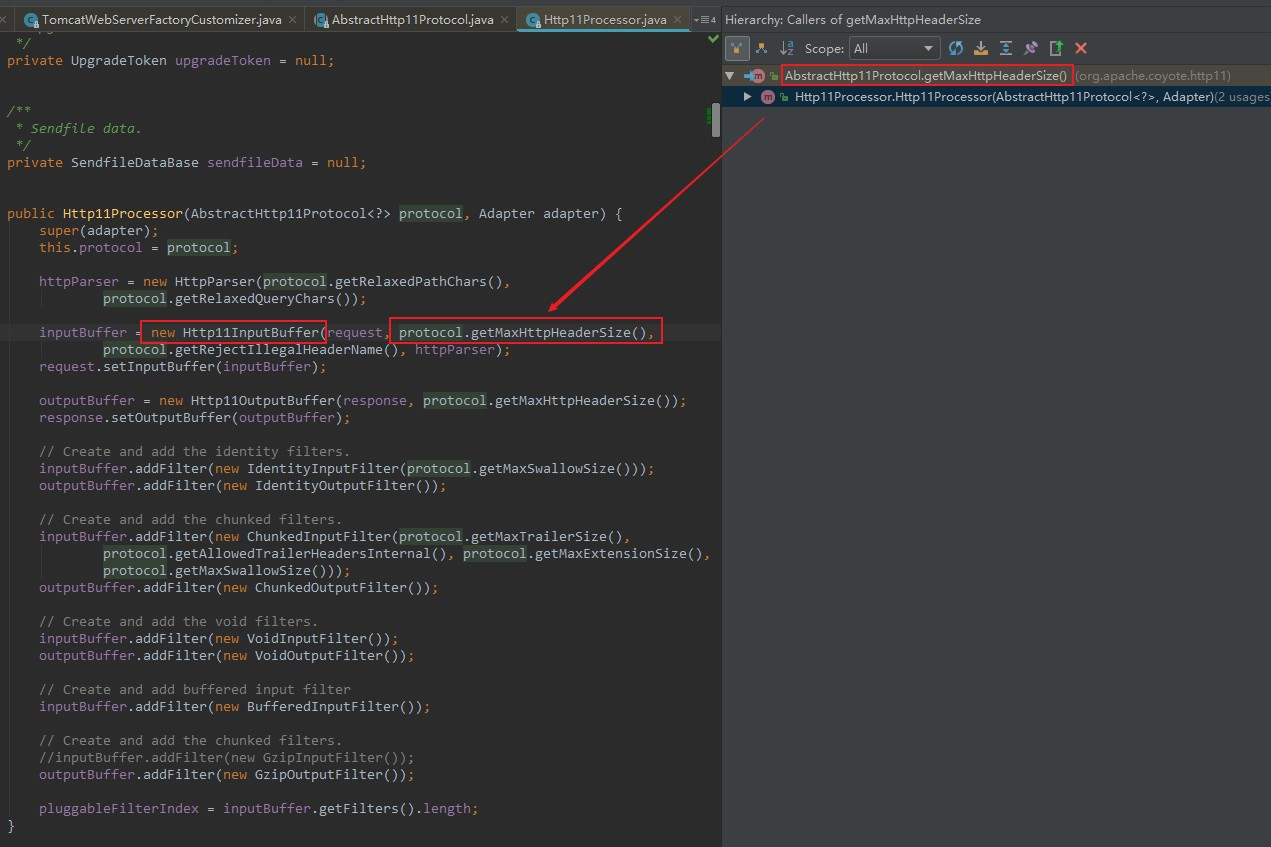
Task: Expand Http11Processor.Http11Processor constructor node
Action: pos(747,97)
